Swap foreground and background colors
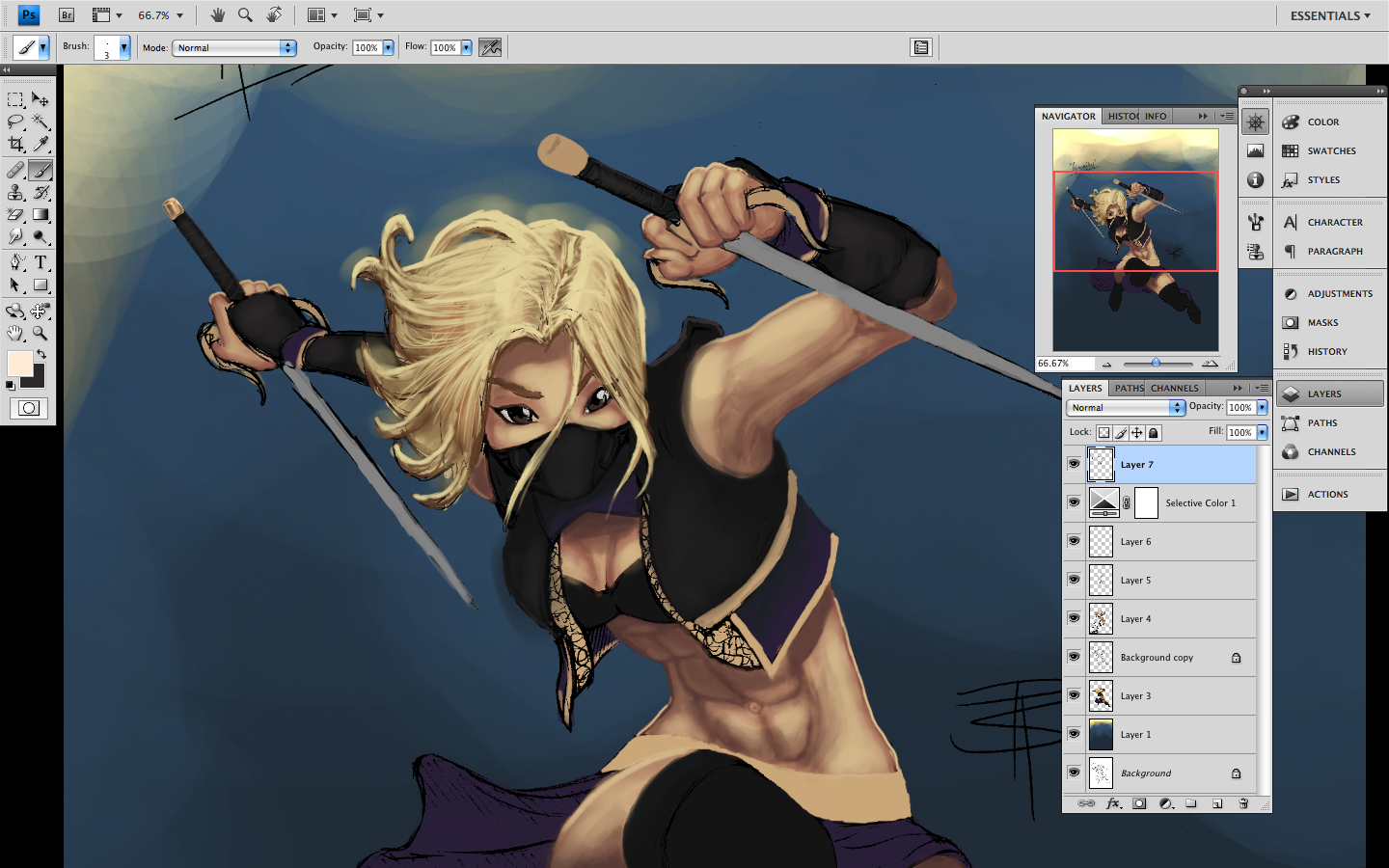This screenshot has height=868, width=1389. pos(41,355)
